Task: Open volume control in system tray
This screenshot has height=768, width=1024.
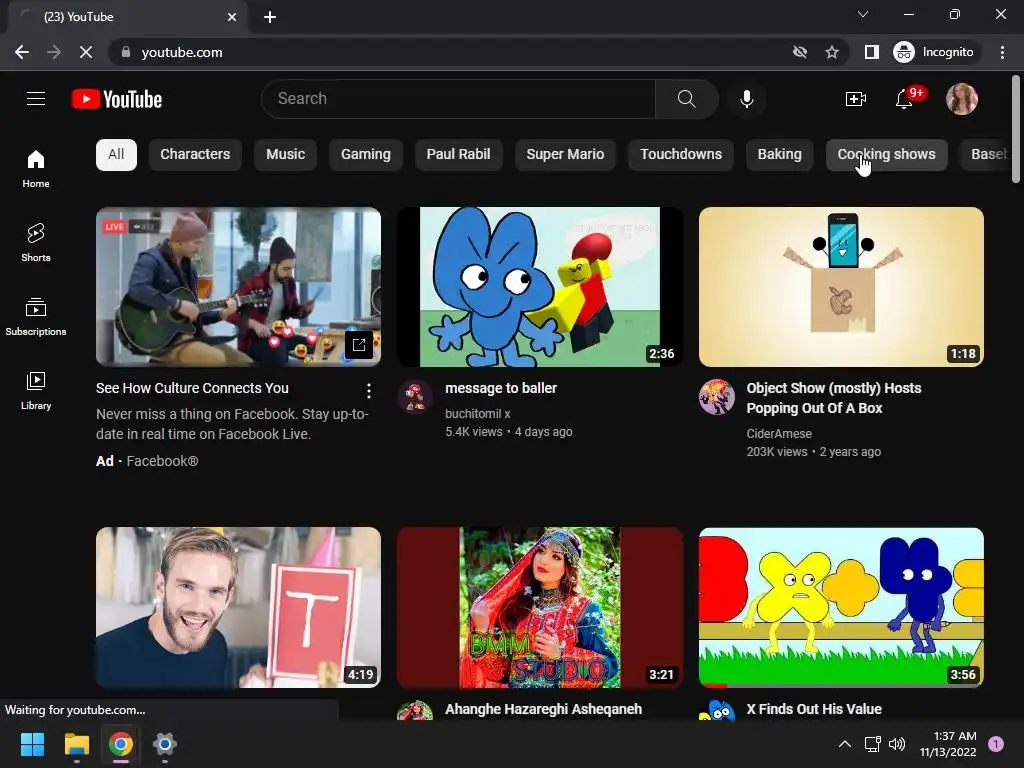Action: click(897, 744)
